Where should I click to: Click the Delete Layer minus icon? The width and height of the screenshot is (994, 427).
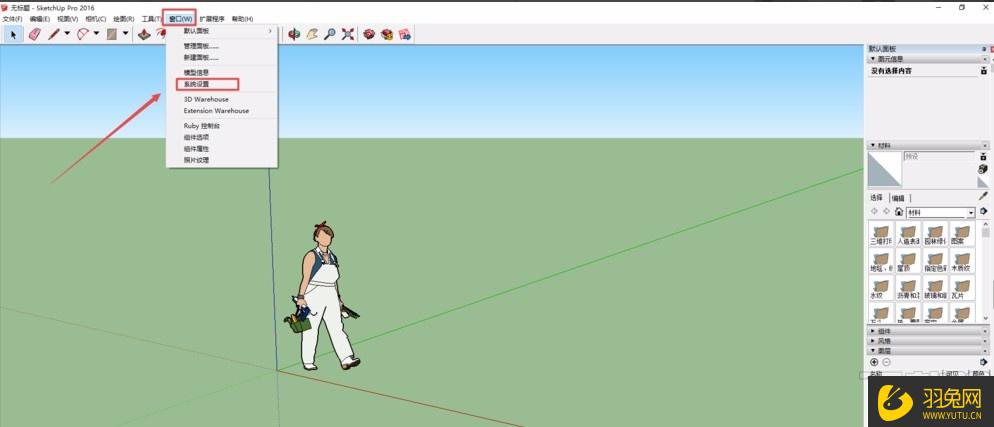pos(886,362)
